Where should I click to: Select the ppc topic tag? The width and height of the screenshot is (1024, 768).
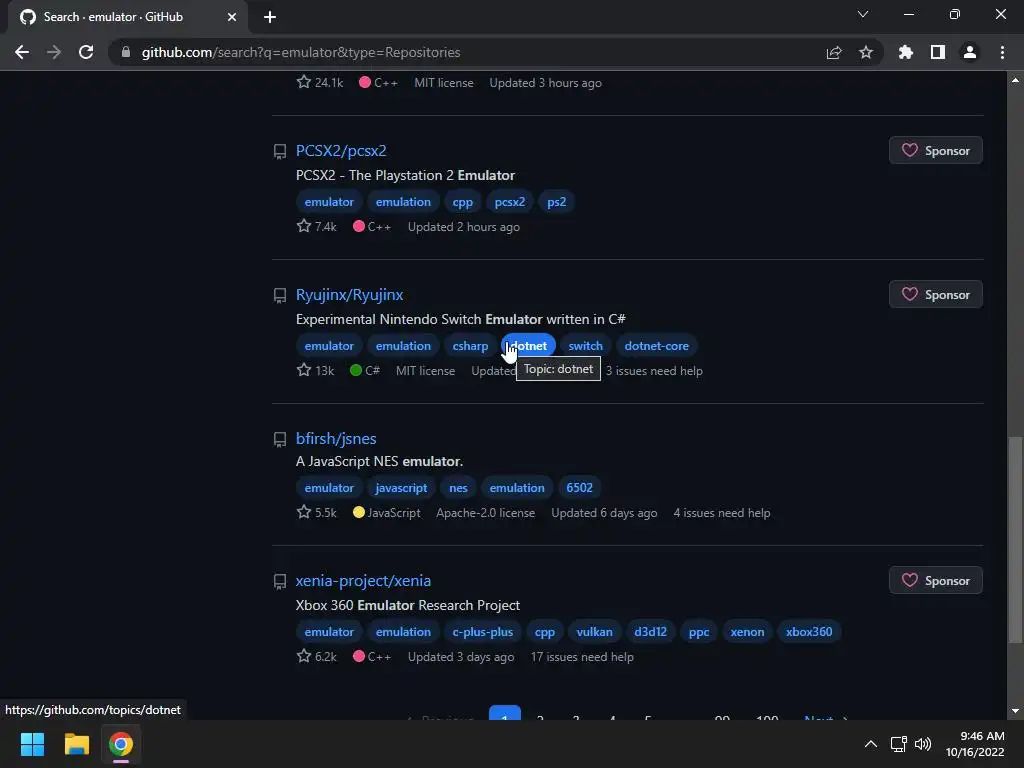(699, 632)
